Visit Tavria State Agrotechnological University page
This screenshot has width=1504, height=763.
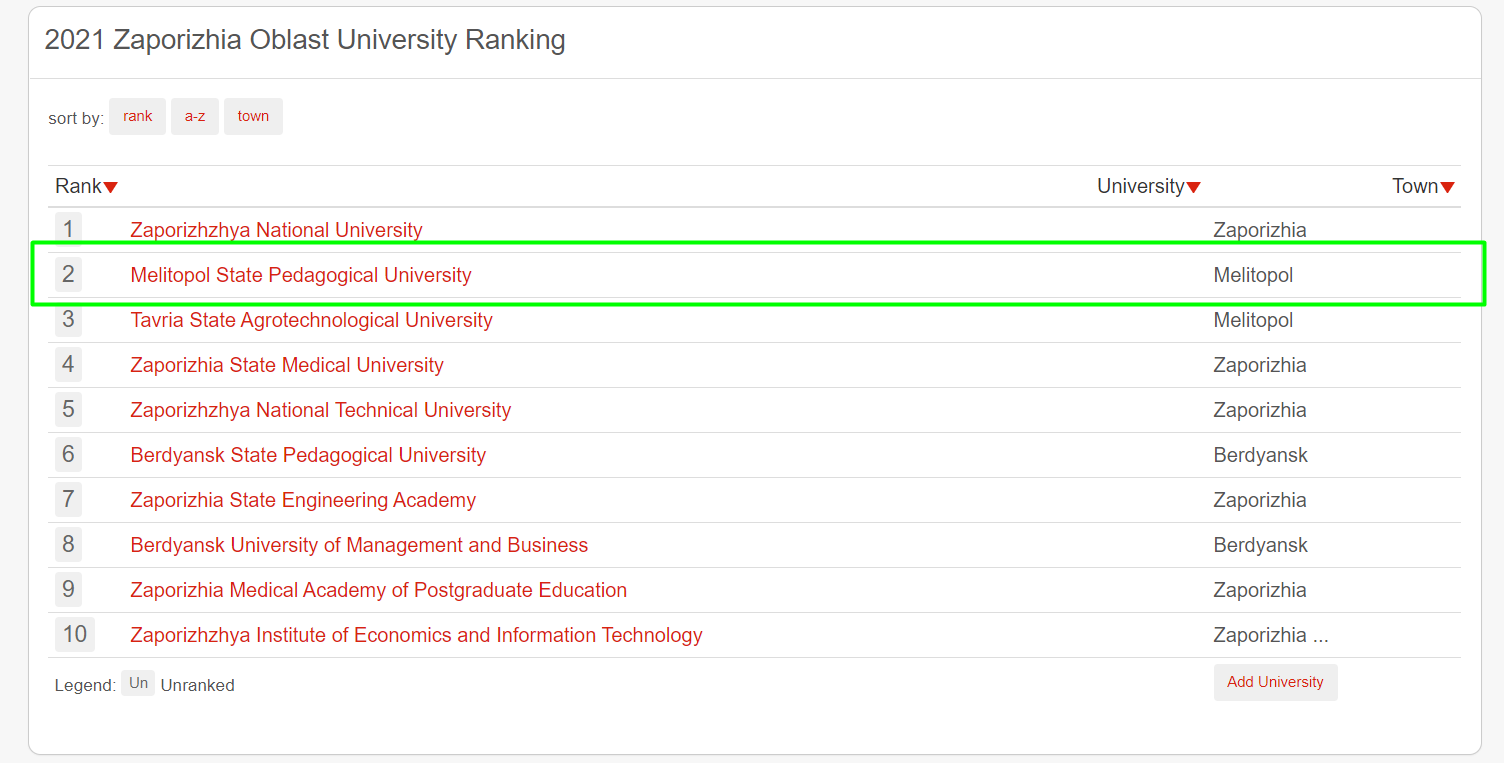(x=311, y=320)
